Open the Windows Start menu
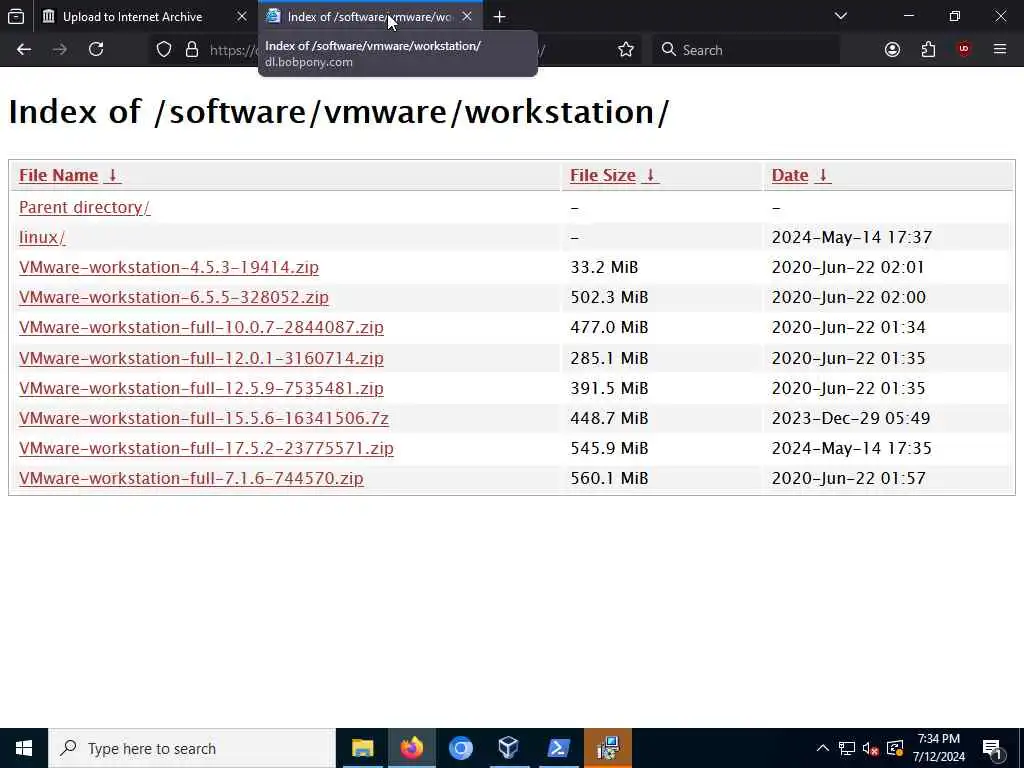Viewport: 1024px width, 768px height. tap(24, 748)
